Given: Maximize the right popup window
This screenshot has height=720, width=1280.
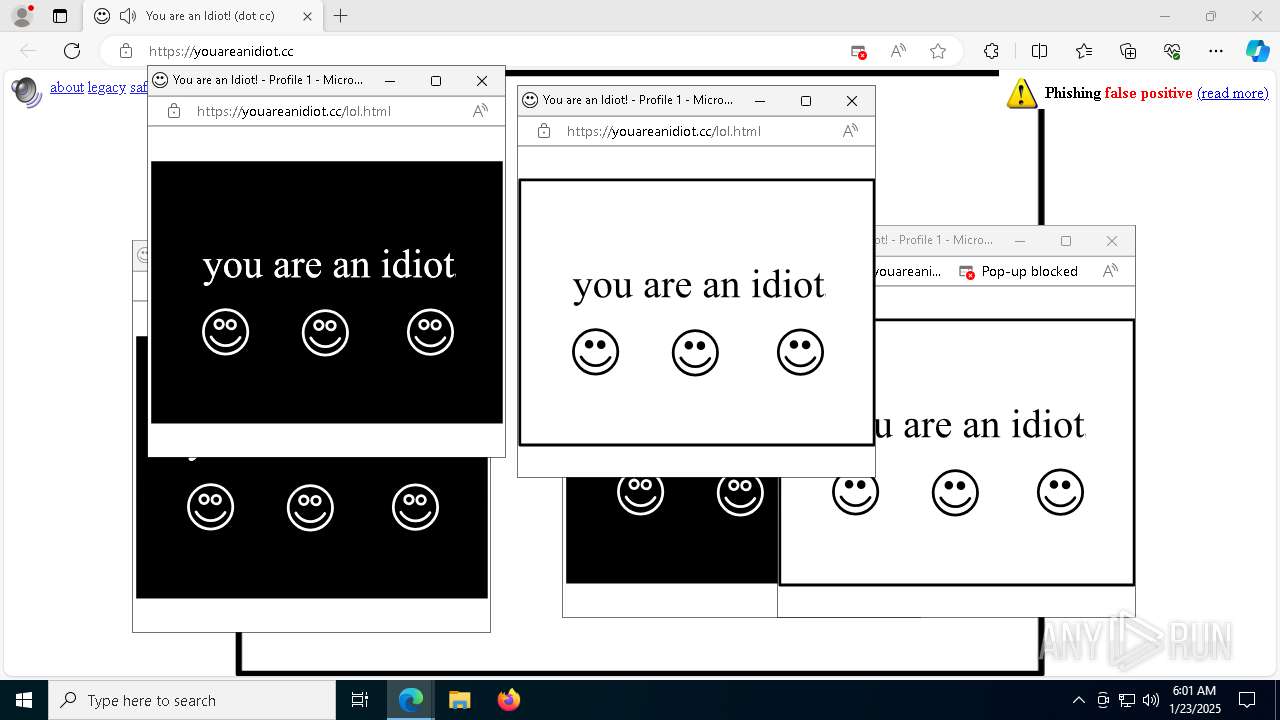Looking at the screenshot, I should [x=1066, y=241].
